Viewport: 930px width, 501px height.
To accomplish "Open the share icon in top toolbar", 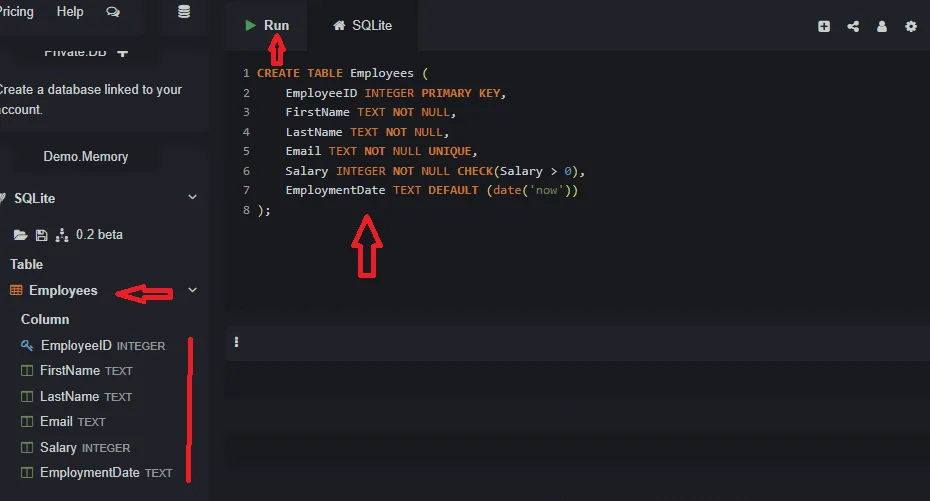I will click(853, 27).
